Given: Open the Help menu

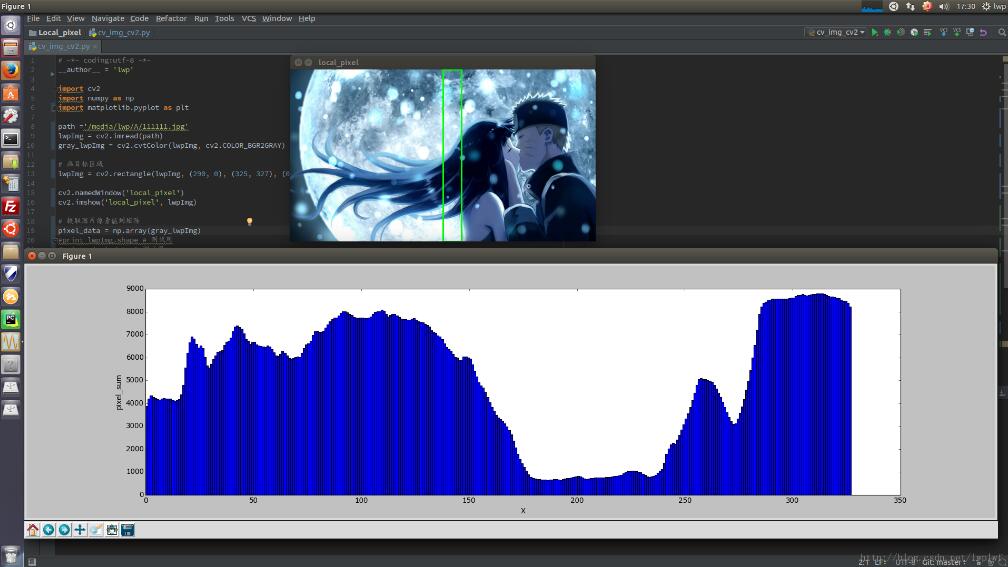Looking at the screenshot, I should [307, 19].
